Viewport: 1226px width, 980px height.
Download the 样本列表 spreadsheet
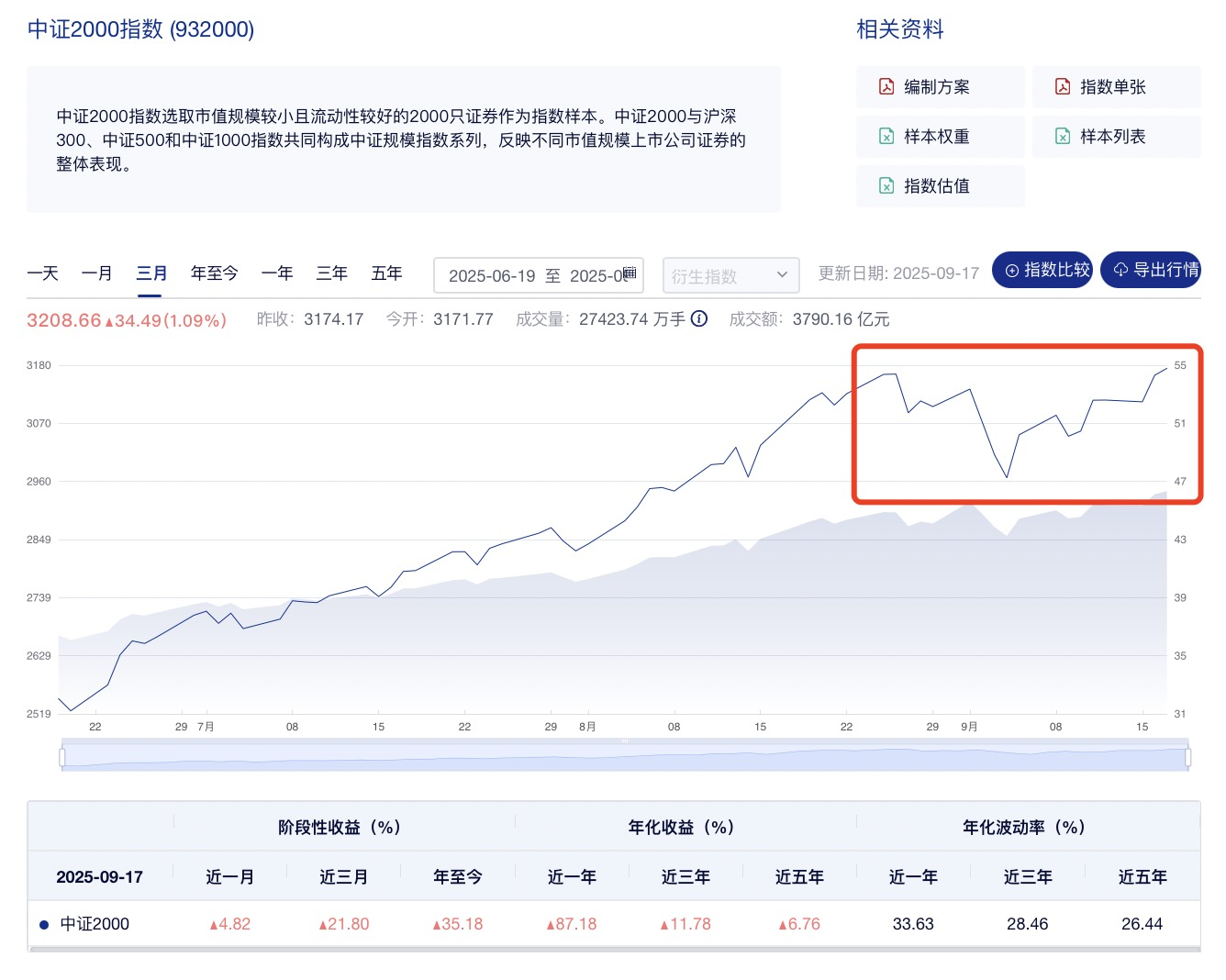[x=1116, y=137]
